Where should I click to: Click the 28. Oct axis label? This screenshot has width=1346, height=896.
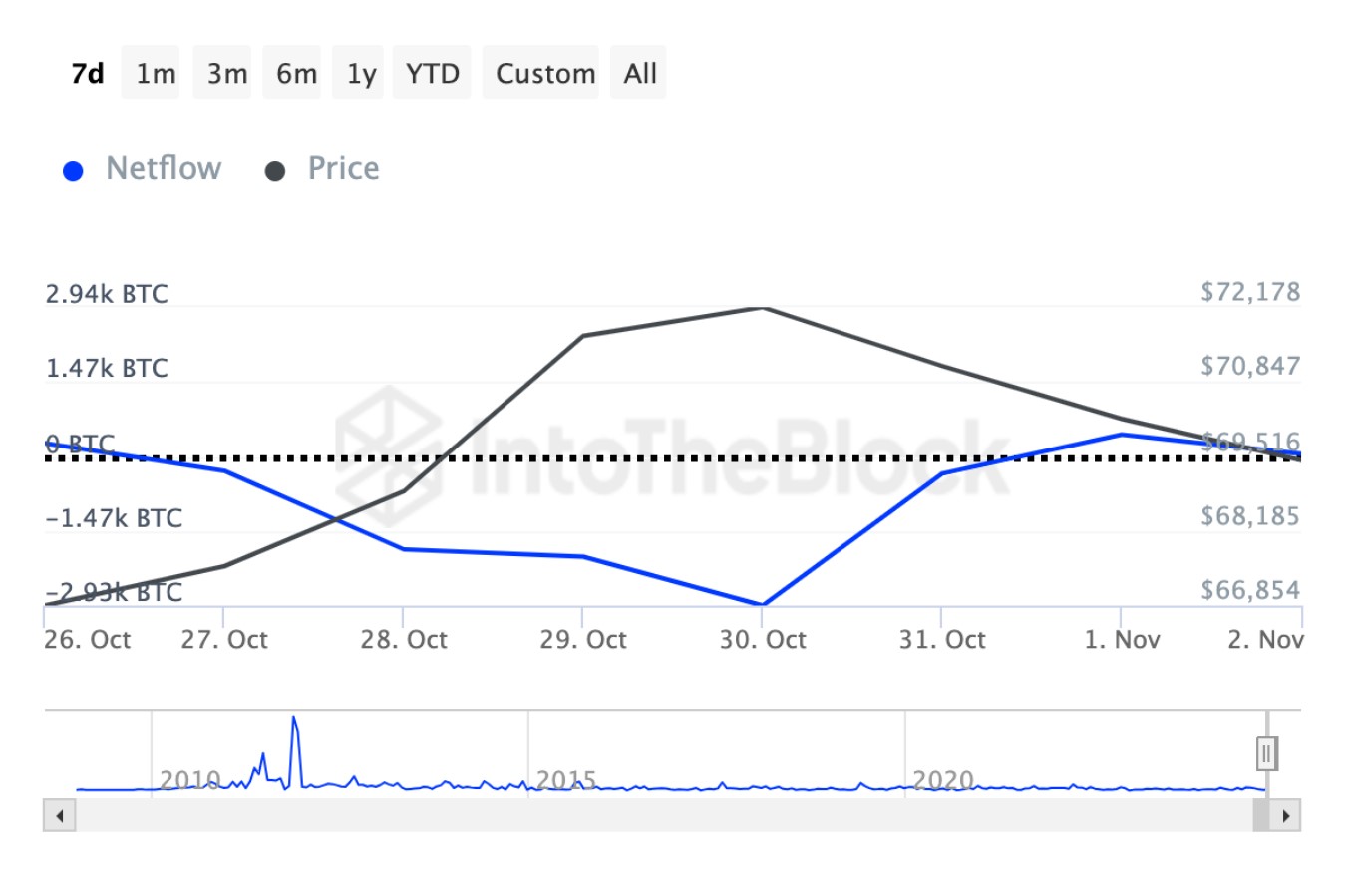pyautogui.click(x=404, y=640)
